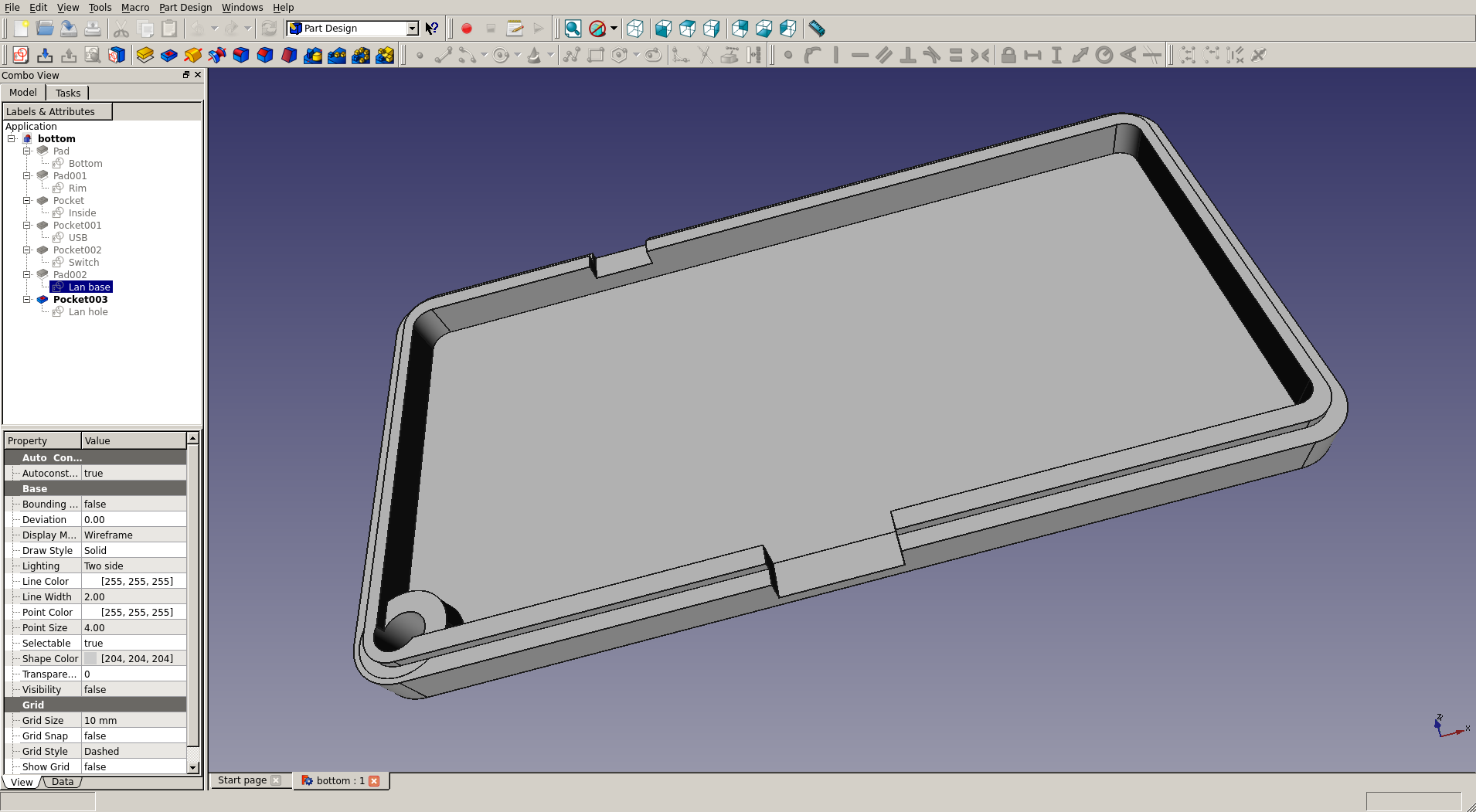Click the Pad tool icon
Image resolution: width=1476 pixels, height=812 pixels.
(145, 55)
